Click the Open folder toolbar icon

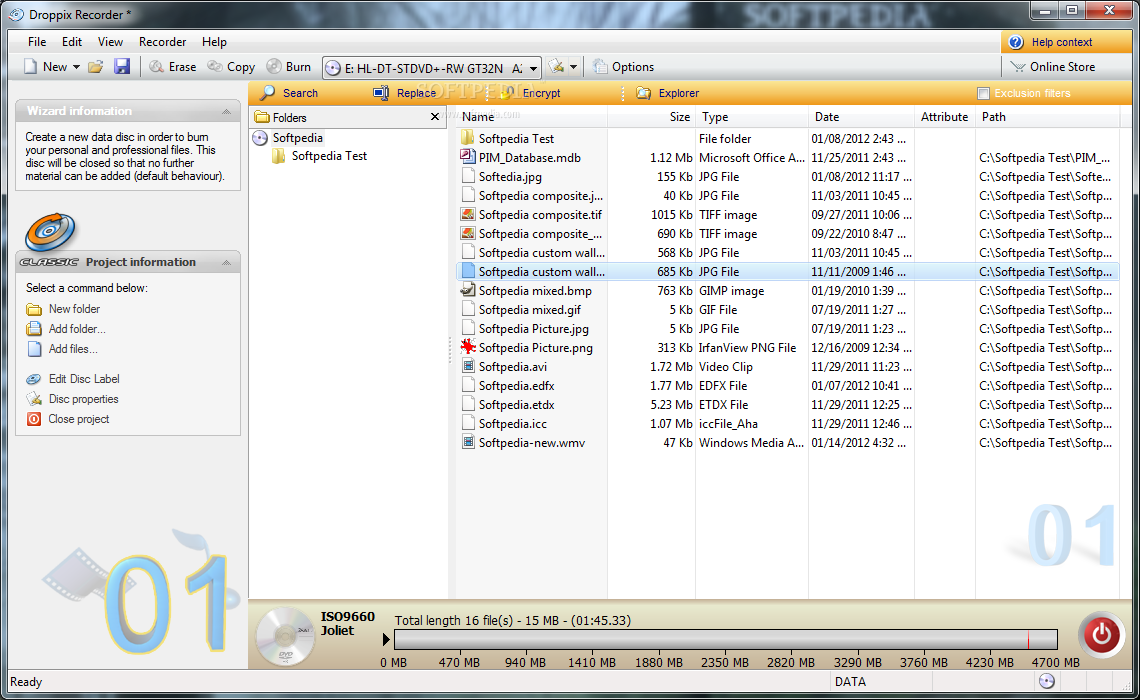95,67
